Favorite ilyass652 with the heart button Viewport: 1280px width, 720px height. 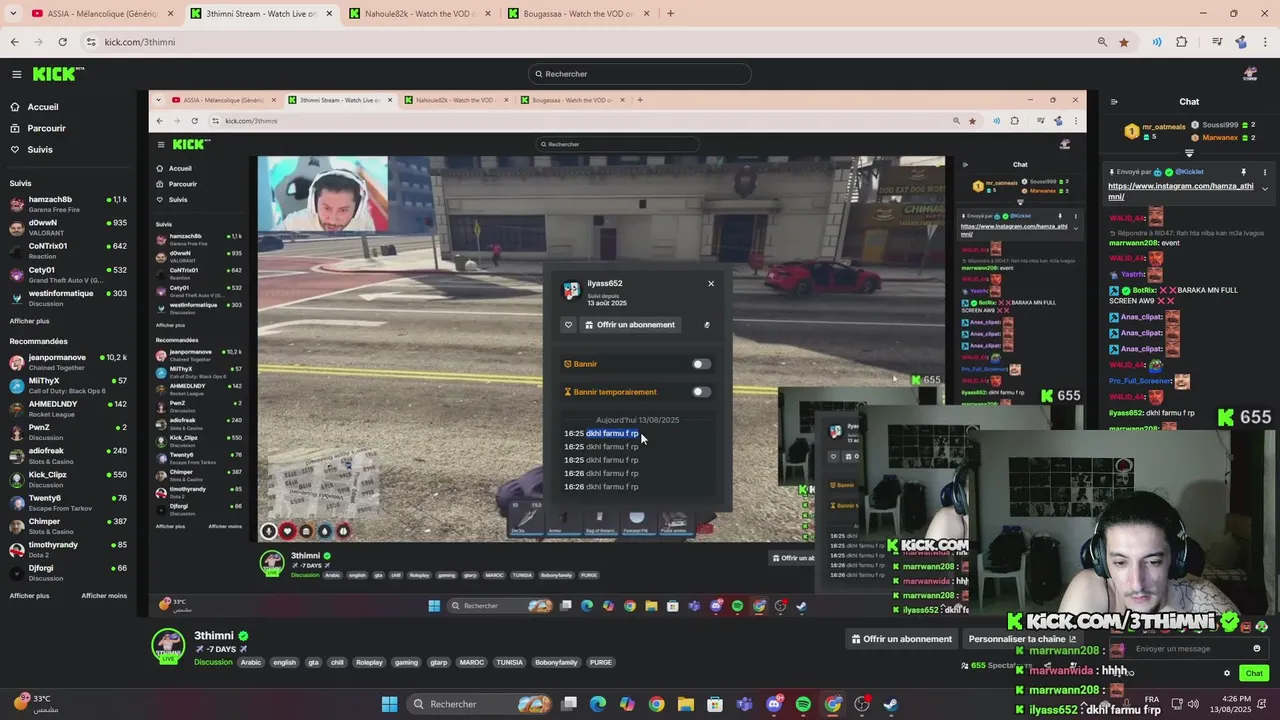pos(568,325)
